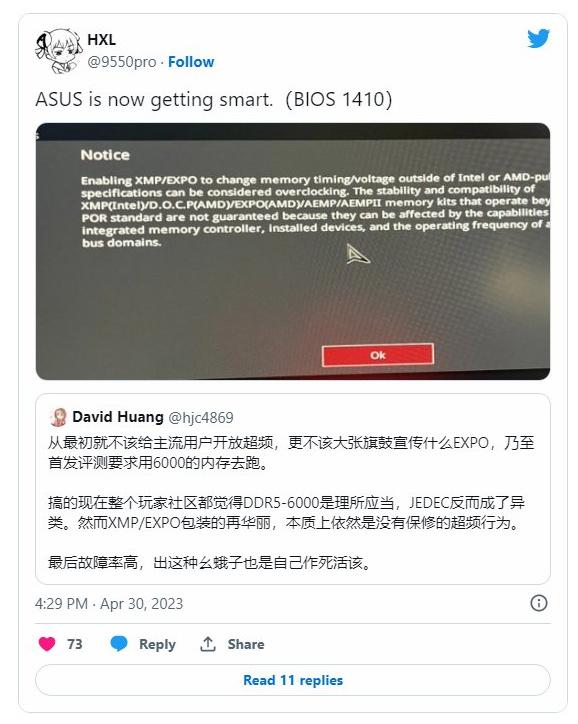Open the tweet info circle icon

click(x=539, y=603)
